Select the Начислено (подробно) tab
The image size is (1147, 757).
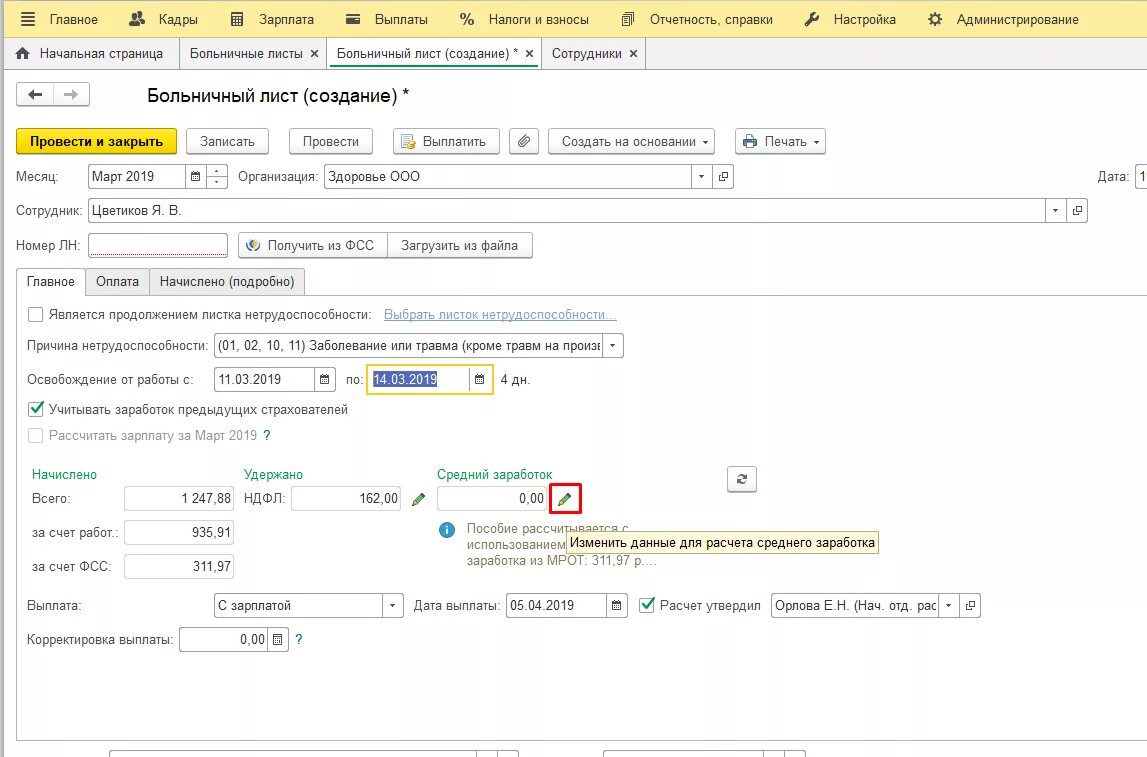coord(227,282)
